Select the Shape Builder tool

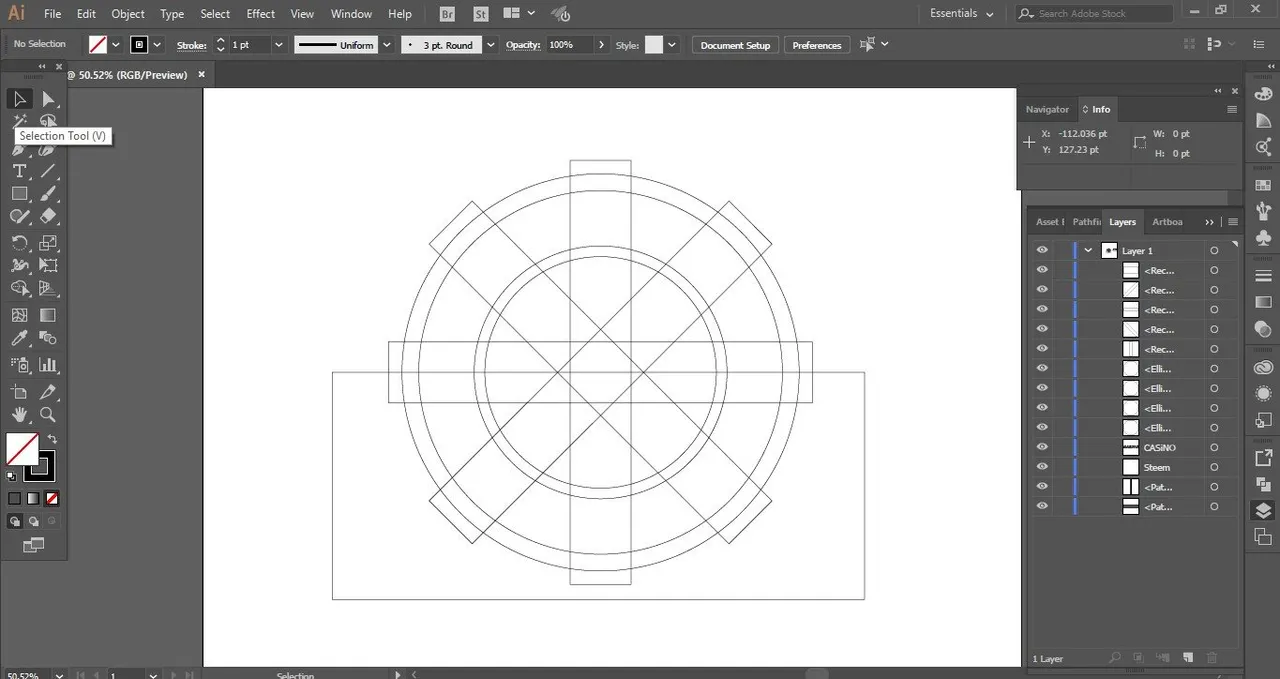pos(19,288)
